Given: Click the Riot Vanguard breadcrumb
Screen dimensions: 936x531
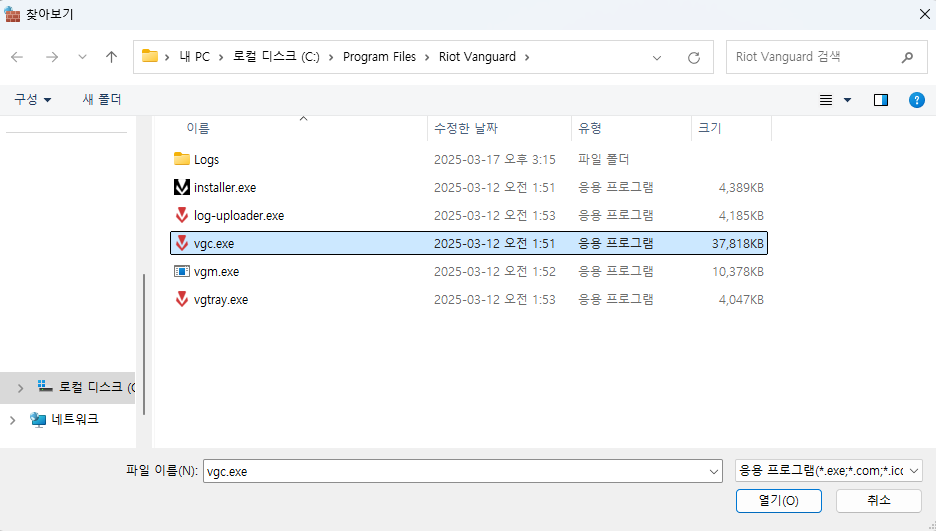Looking at the screenshot, I should click(x=477, y=57).
